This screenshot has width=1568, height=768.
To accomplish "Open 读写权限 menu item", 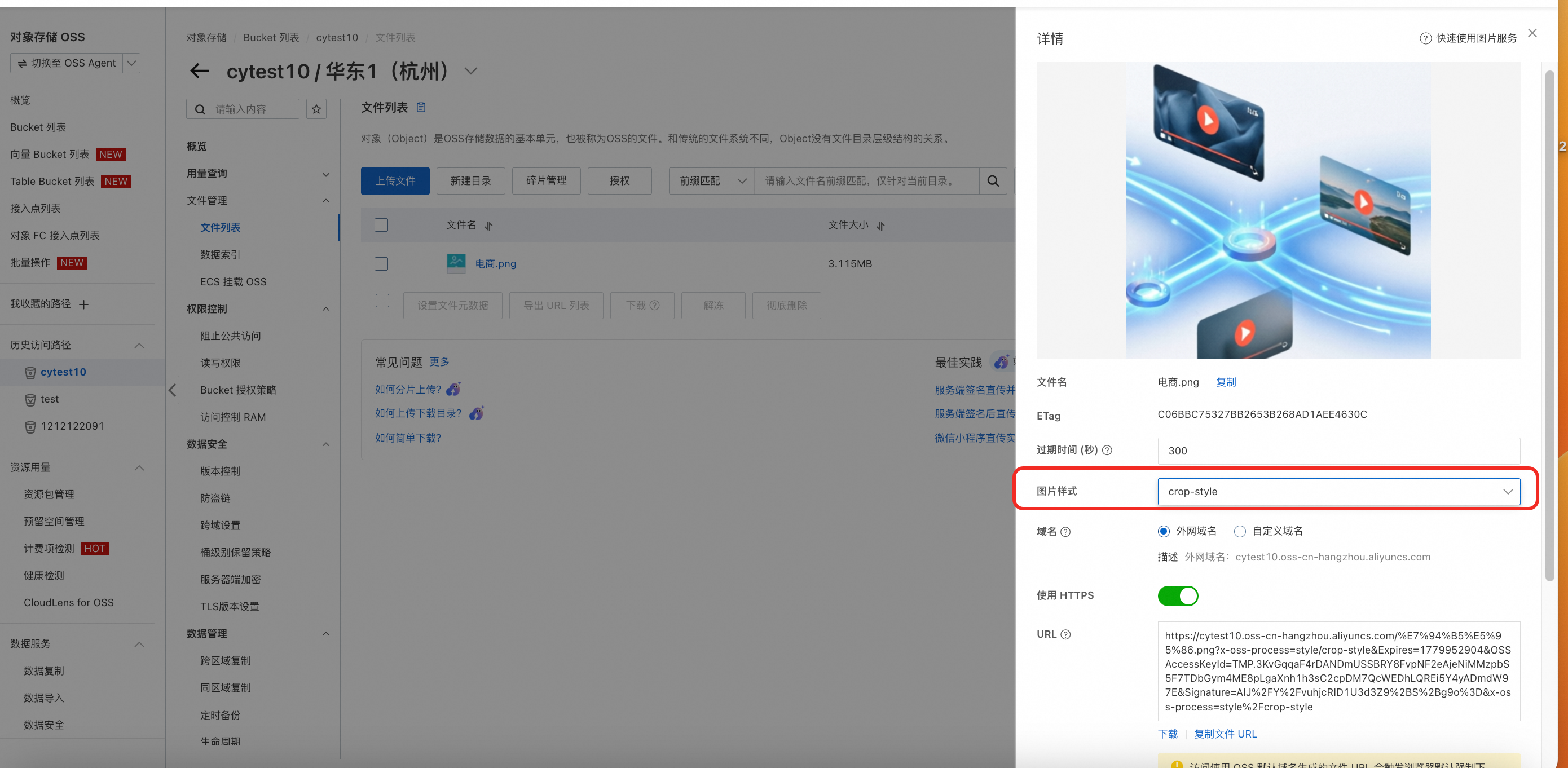I will [x=221, y=363].
